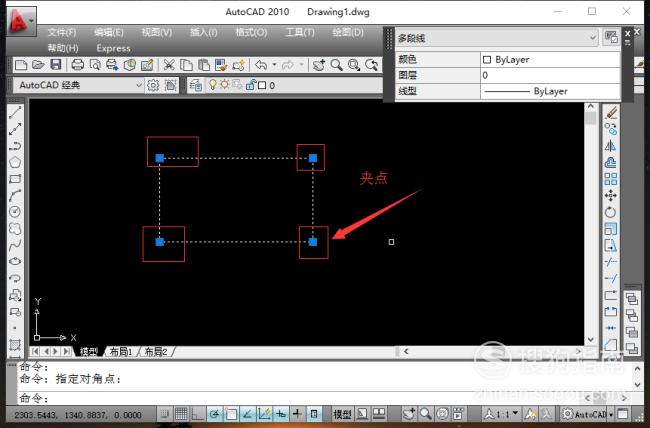Click the Copy clipboard icon
Image resolution: width=650 pixels, height=428 pixels.
[186, 65]
